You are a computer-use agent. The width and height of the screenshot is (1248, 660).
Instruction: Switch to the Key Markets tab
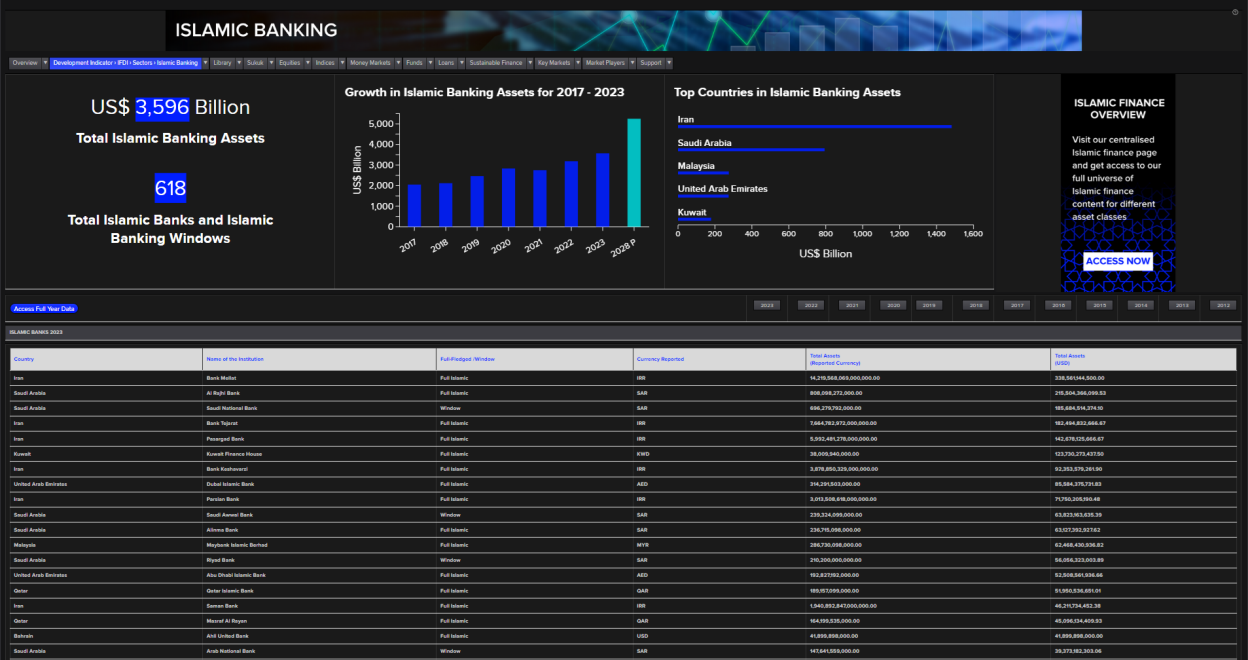pyautogui.click(x=554, y=63)
